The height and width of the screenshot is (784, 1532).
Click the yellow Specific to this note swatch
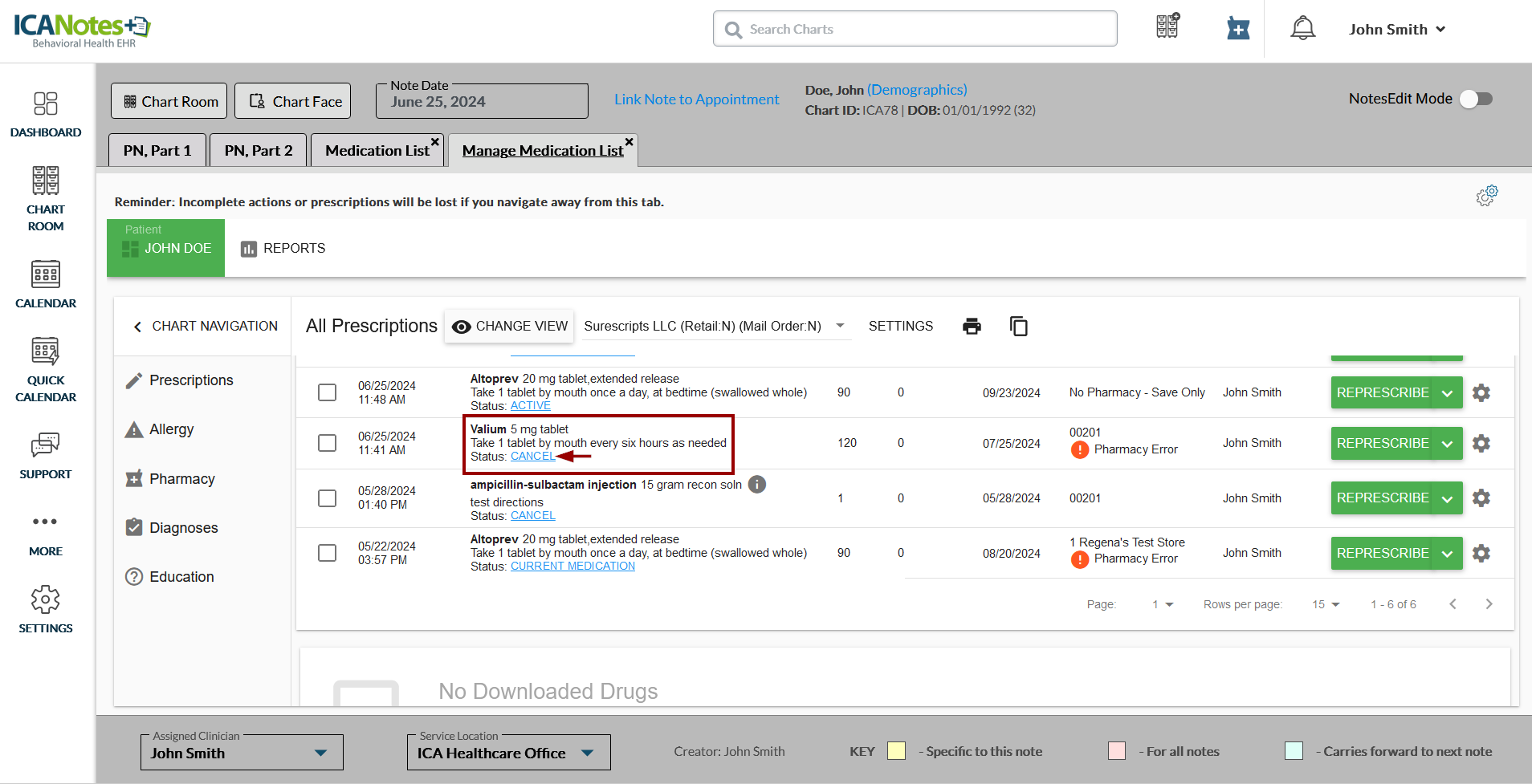896,751
